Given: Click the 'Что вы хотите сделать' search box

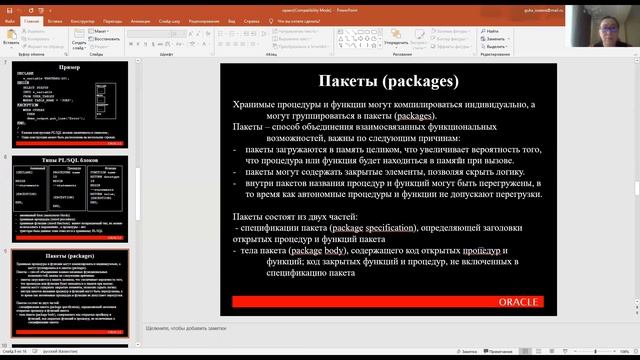Looking at the screenshot, I should click(x=298, y=21).
